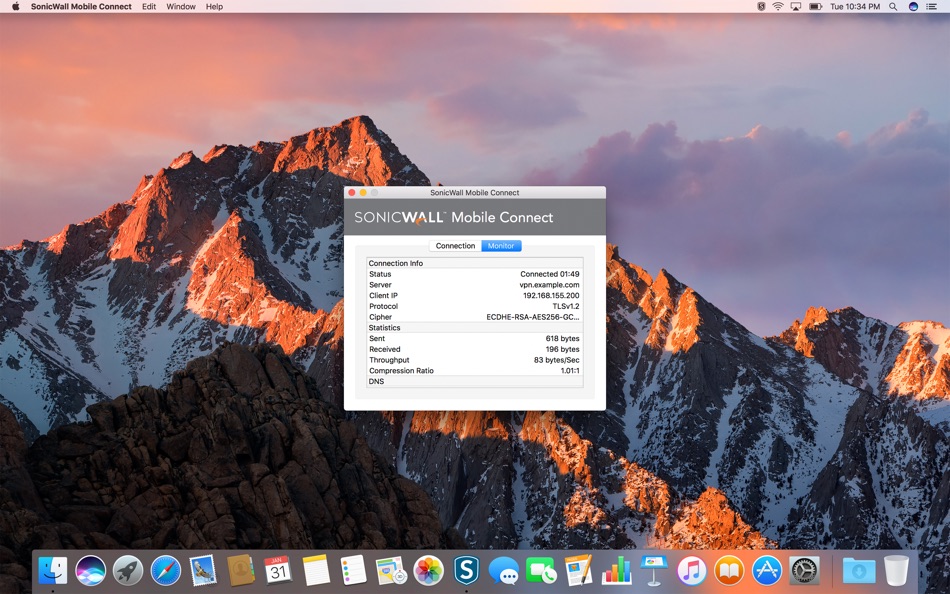The image size is (950, 594).
Task: Click the SonicWall VPN status icon in menu bar
Action: (x=760, y=7)
